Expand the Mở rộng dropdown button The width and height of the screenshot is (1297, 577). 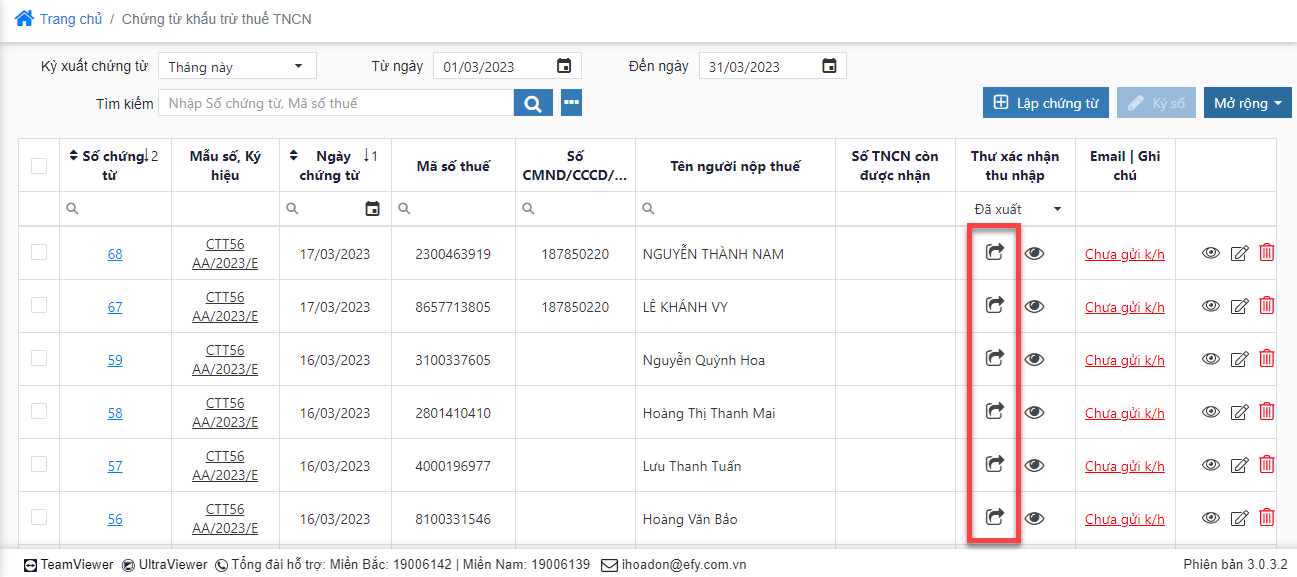point(1247,103)
